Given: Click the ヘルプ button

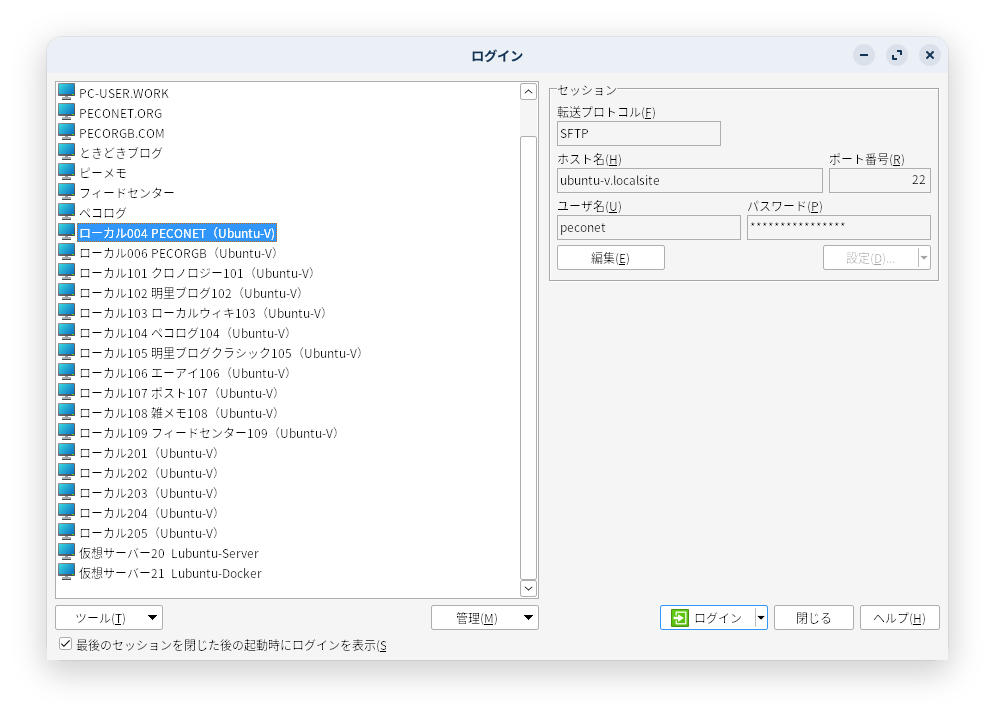Looking at the screenshot, I should click(898, 617).
